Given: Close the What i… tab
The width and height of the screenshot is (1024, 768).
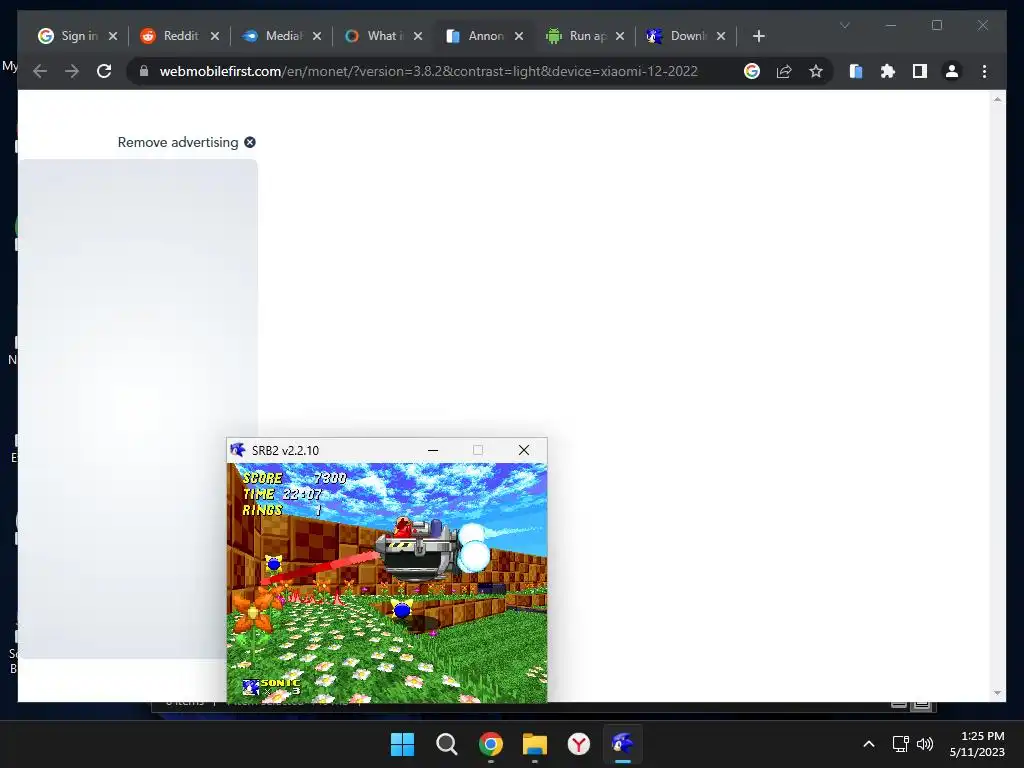Looking at the screenshot, I should click(418, 36).
